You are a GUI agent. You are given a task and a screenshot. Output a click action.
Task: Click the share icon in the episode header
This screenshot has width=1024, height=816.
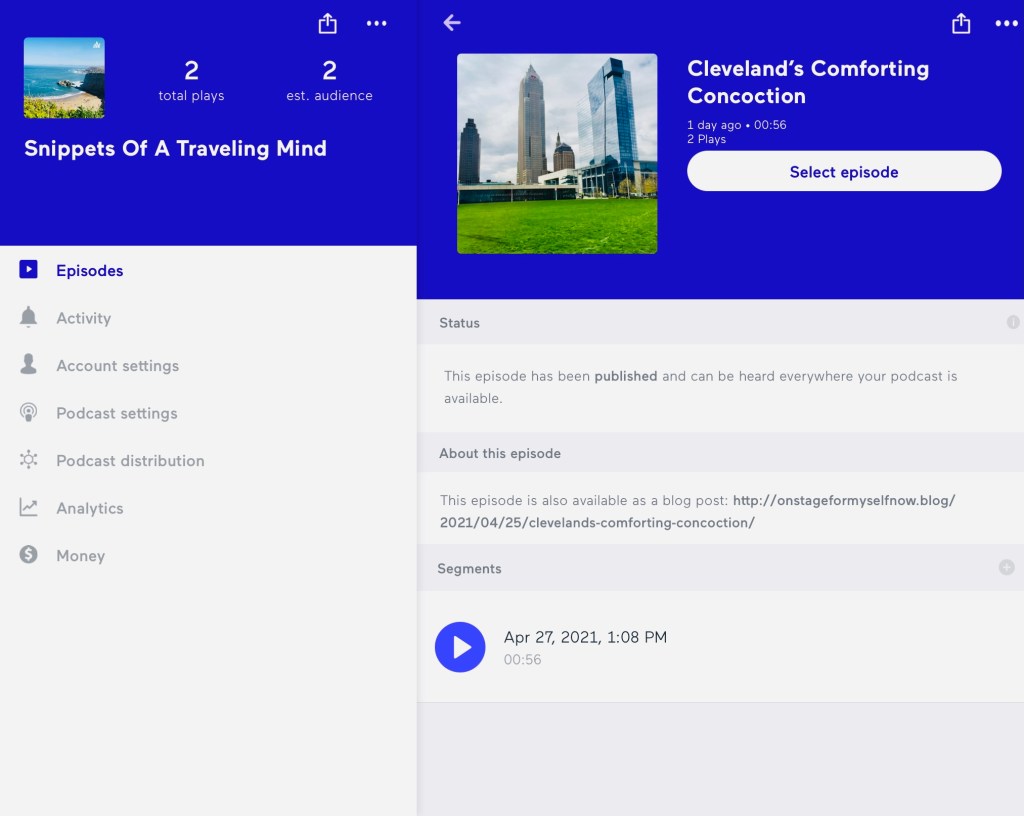961,24
